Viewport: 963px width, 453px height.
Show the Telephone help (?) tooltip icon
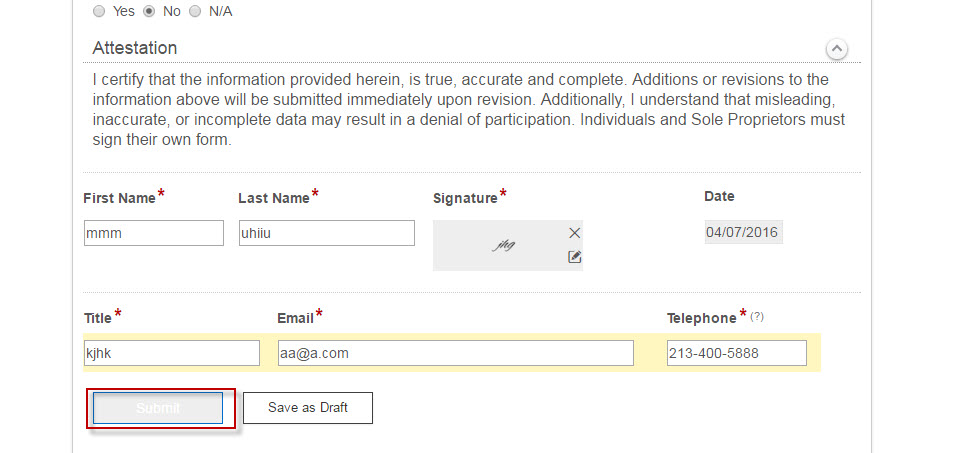click(757, 317)
